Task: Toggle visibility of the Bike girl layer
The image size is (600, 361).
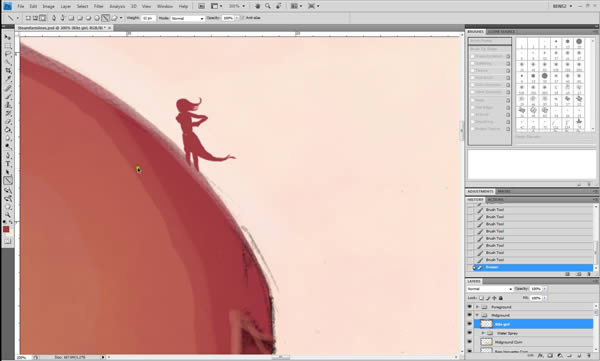Action: tap(470, 324)
